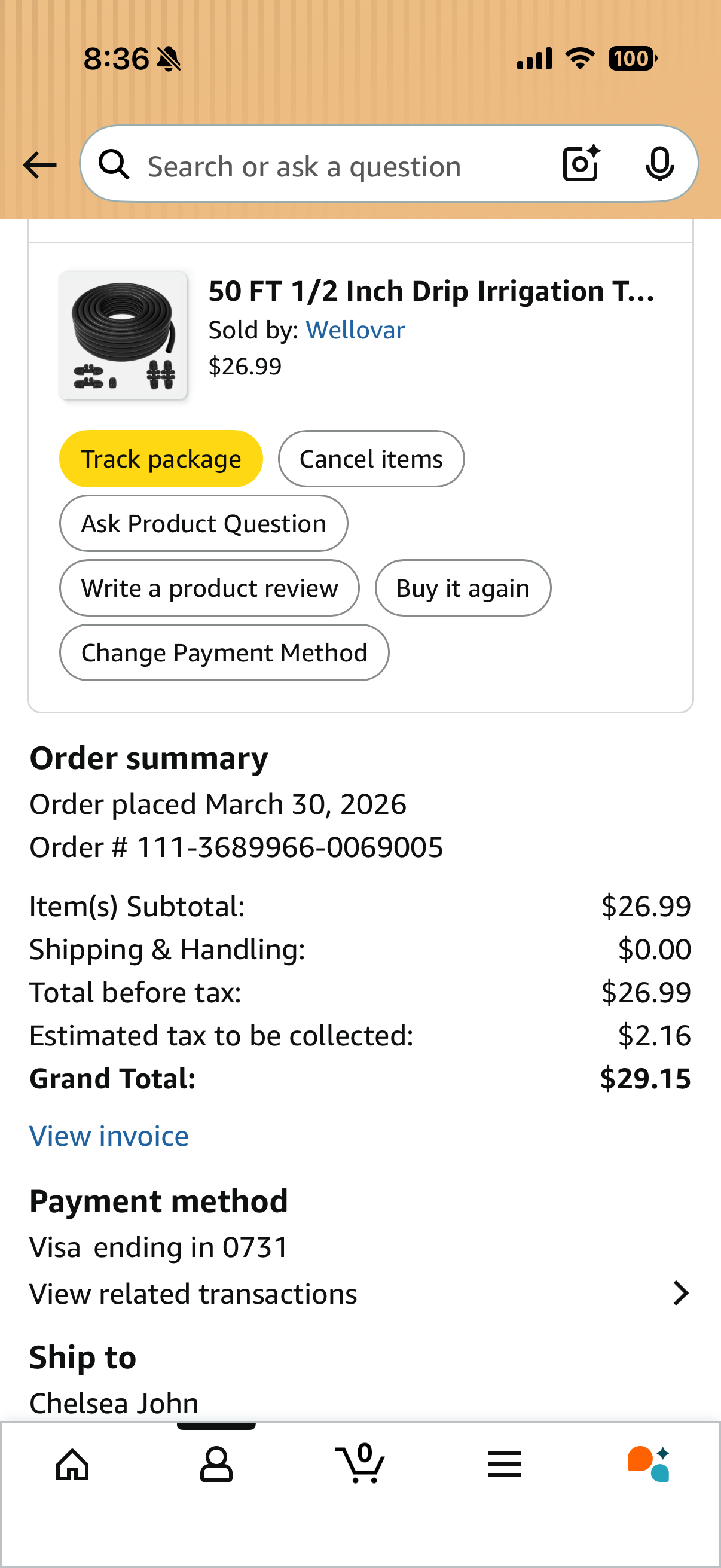Tap the drip irrigation tubing thumbnail

(123, 335)
